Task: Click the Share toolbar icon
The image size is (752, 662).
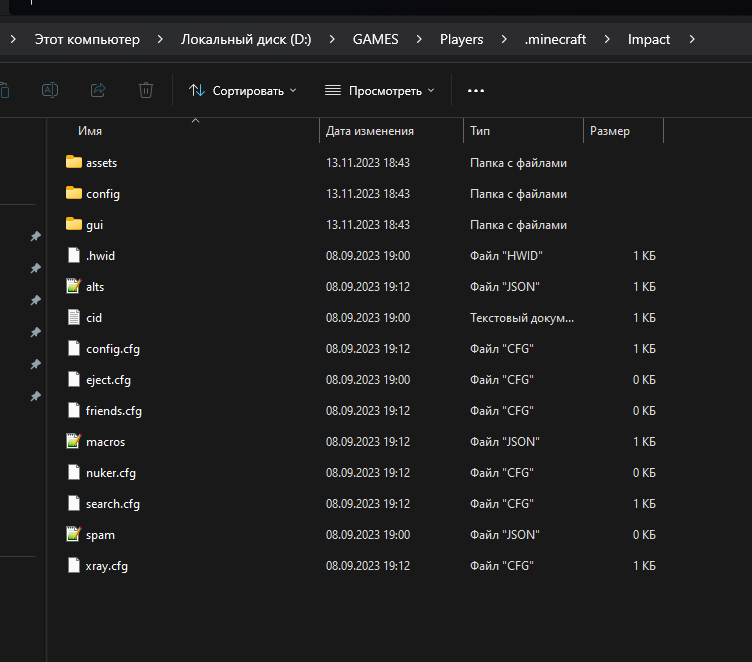Action: point(98,90)
